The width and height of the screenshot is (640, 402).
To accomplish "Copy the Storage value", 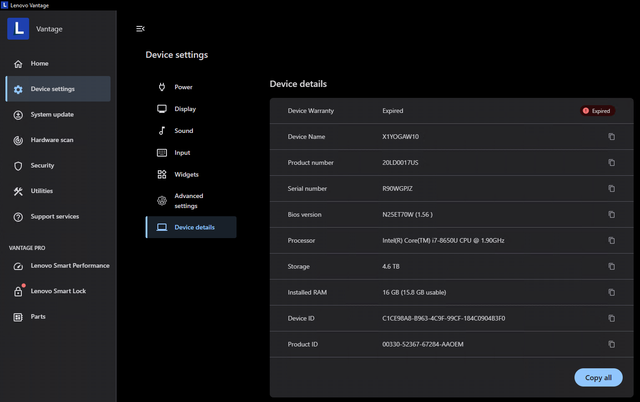I will pyautogui.click(x=611, y=267).
